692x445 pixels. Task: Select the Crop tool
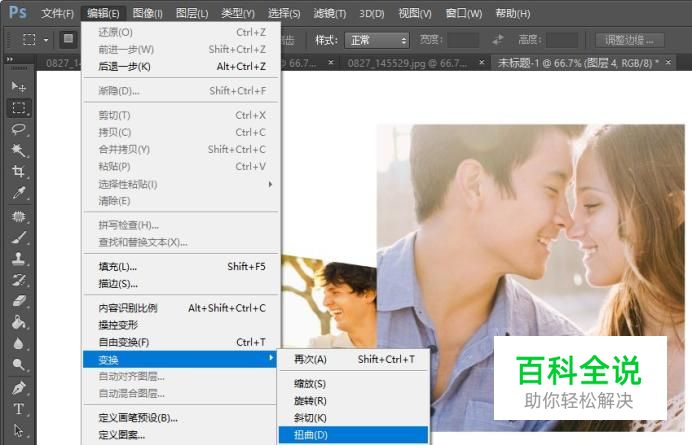(x=19, y=171)
